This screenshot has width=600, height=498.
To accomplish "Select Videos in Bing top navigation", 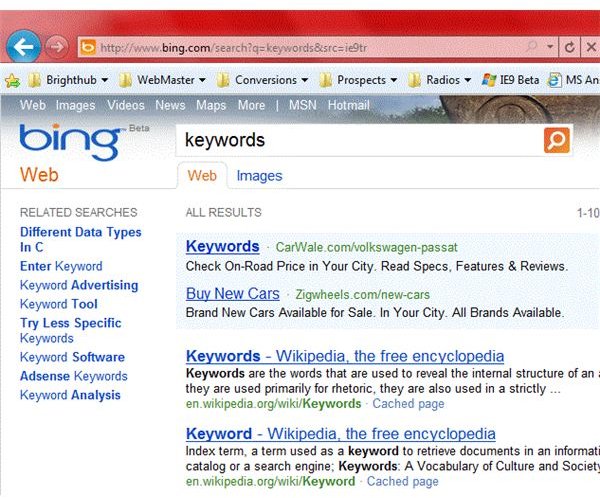I will (126, 105).
